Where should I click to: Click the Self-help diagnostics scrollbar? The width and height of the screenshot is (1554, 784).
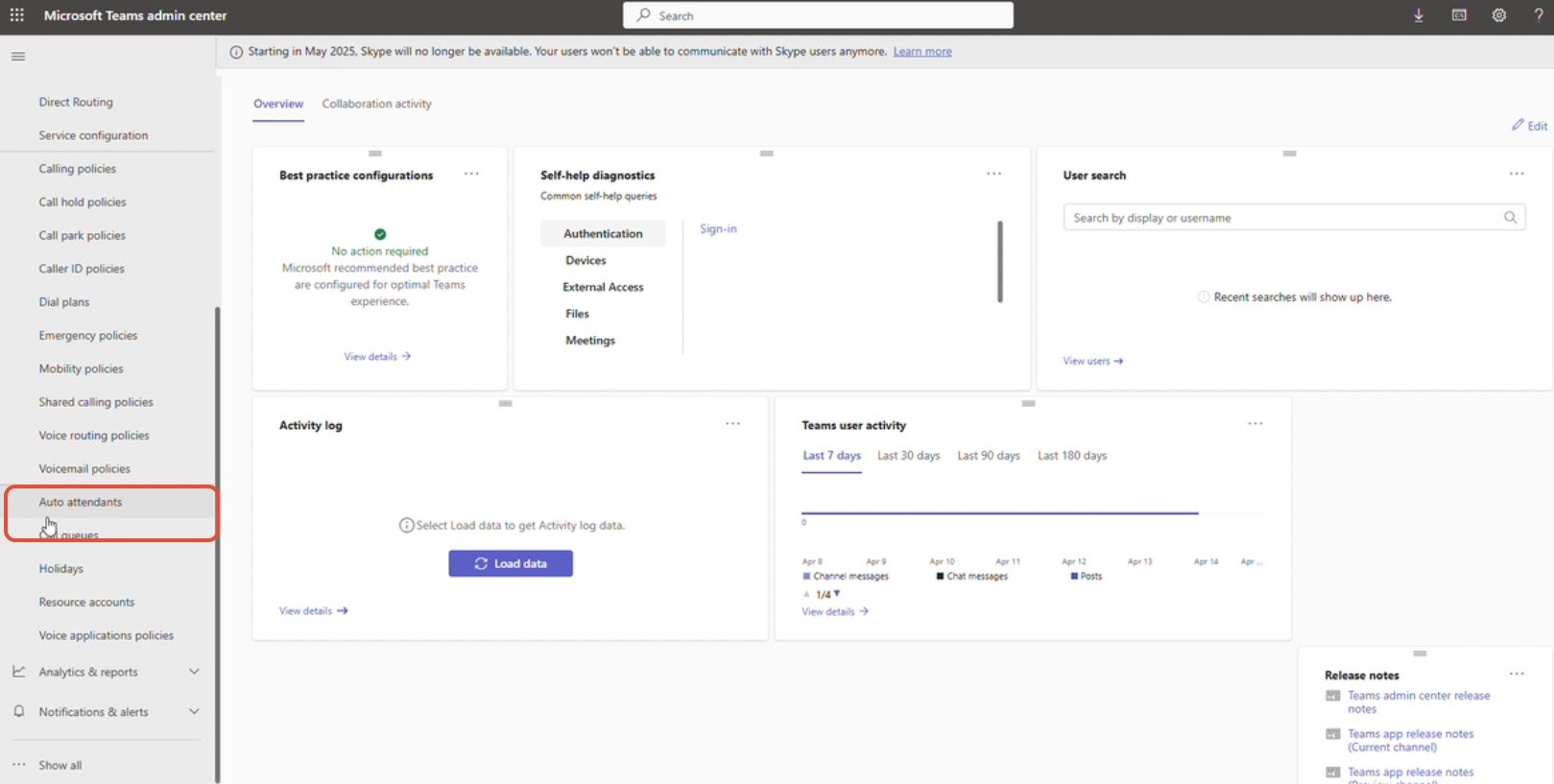pos(999,262)
